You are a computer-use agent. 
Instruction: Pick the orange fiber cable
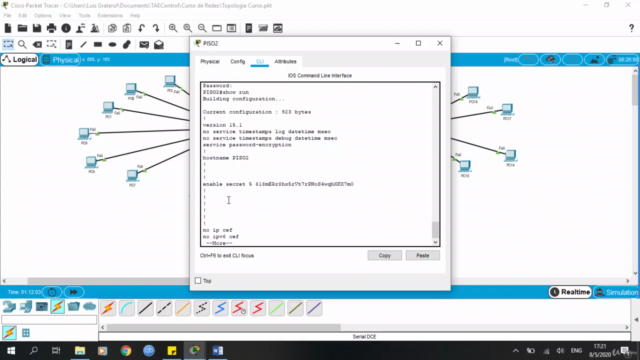tap(183, 308)
